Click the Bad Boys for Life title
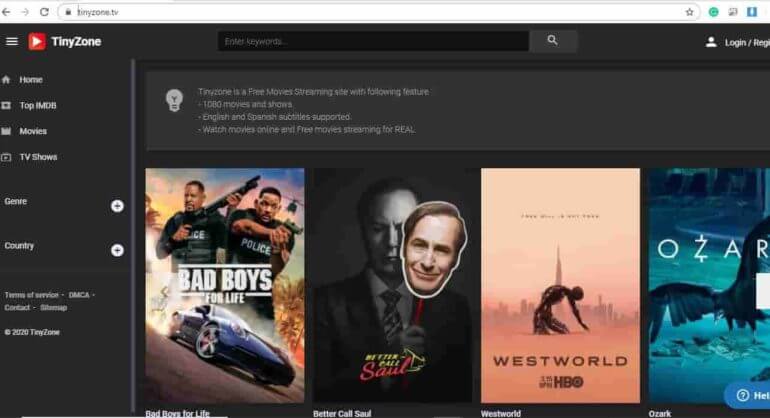Screen dimensions: 770x418 click(x=177, y=414)
